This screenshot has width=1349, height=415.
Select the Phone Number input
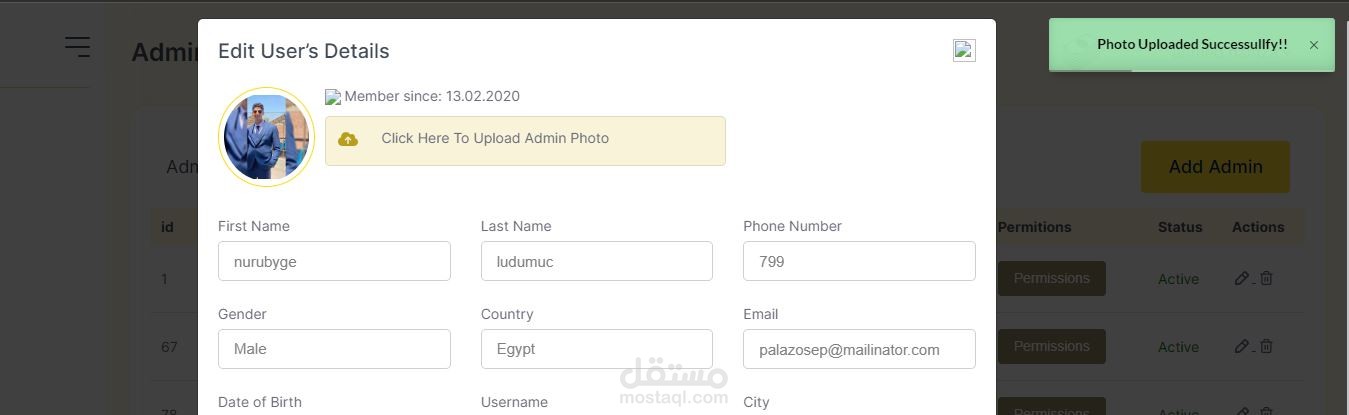[859, 262]
